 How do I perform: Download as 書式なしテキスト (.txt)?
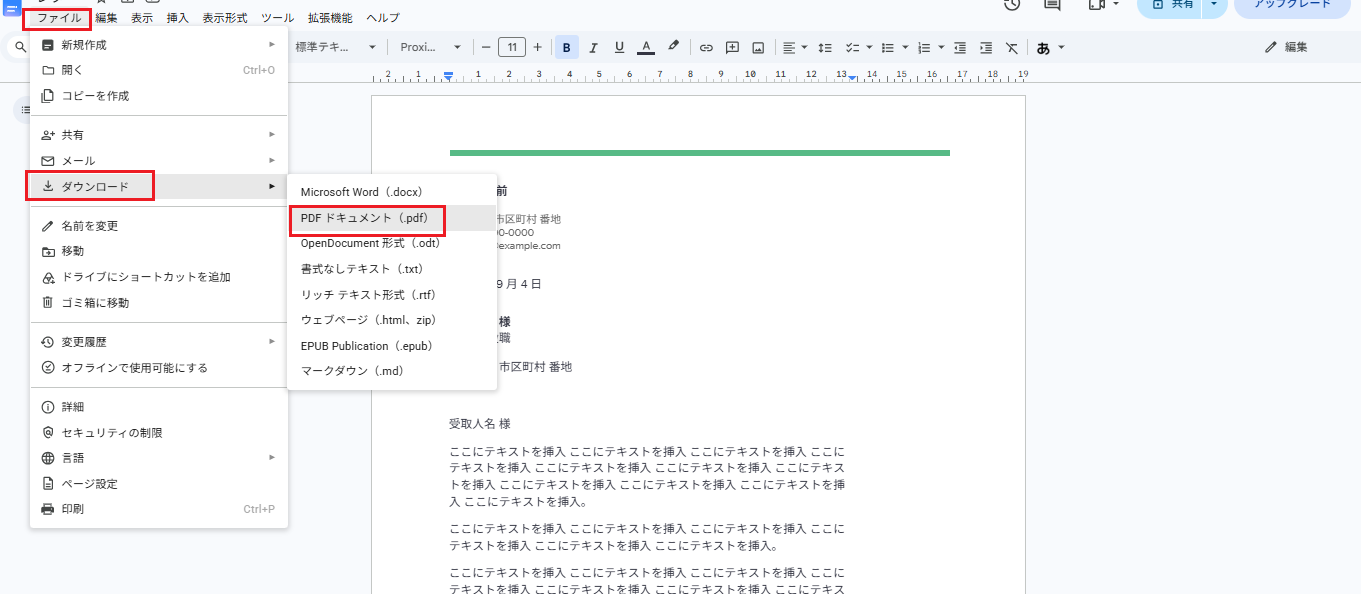coord(392,269)
